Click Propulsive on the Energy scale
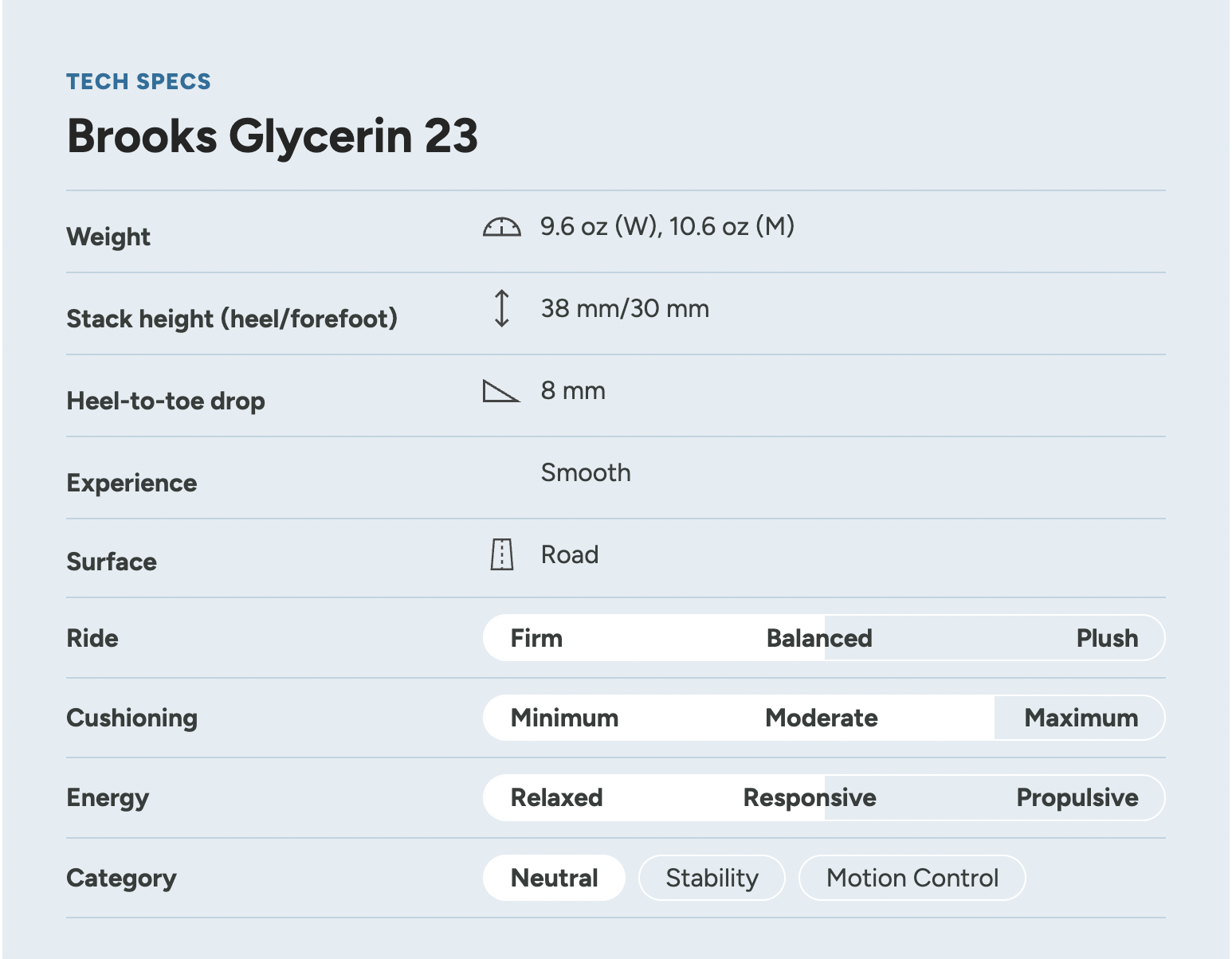 point(1077,797)
